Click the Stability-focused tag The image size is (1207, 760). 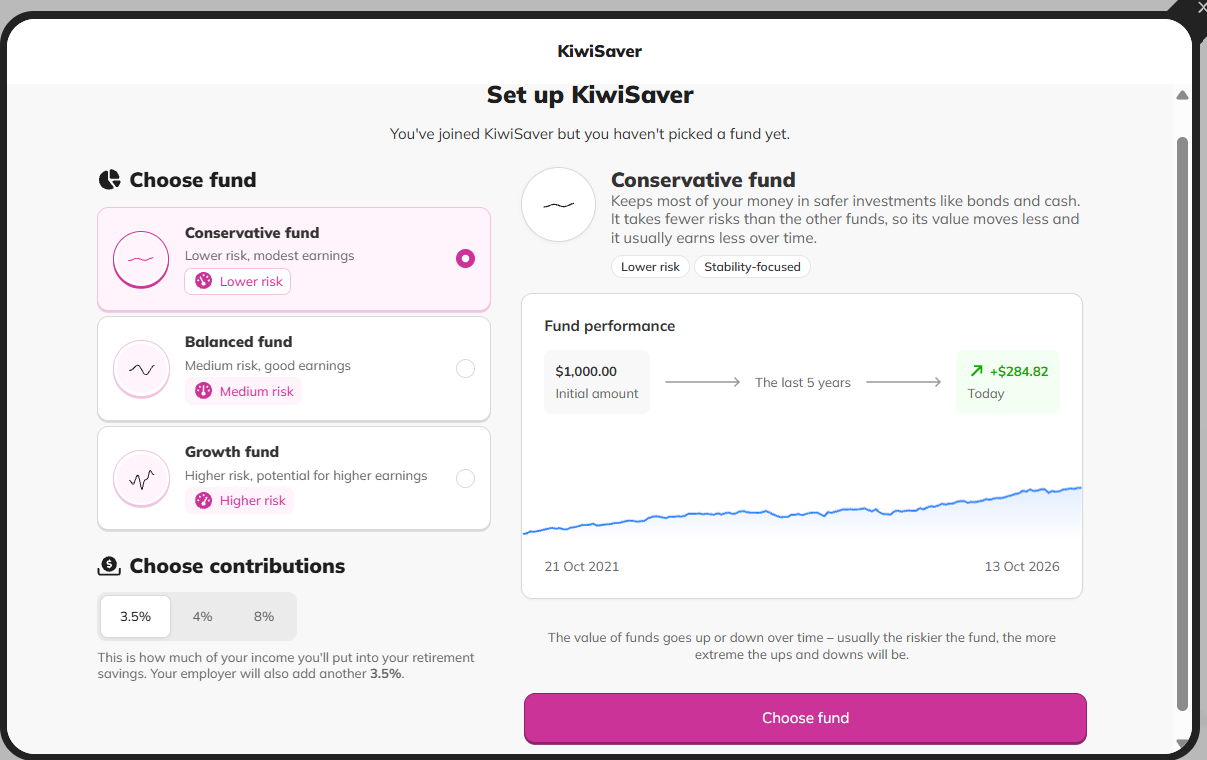coord(752,267)
